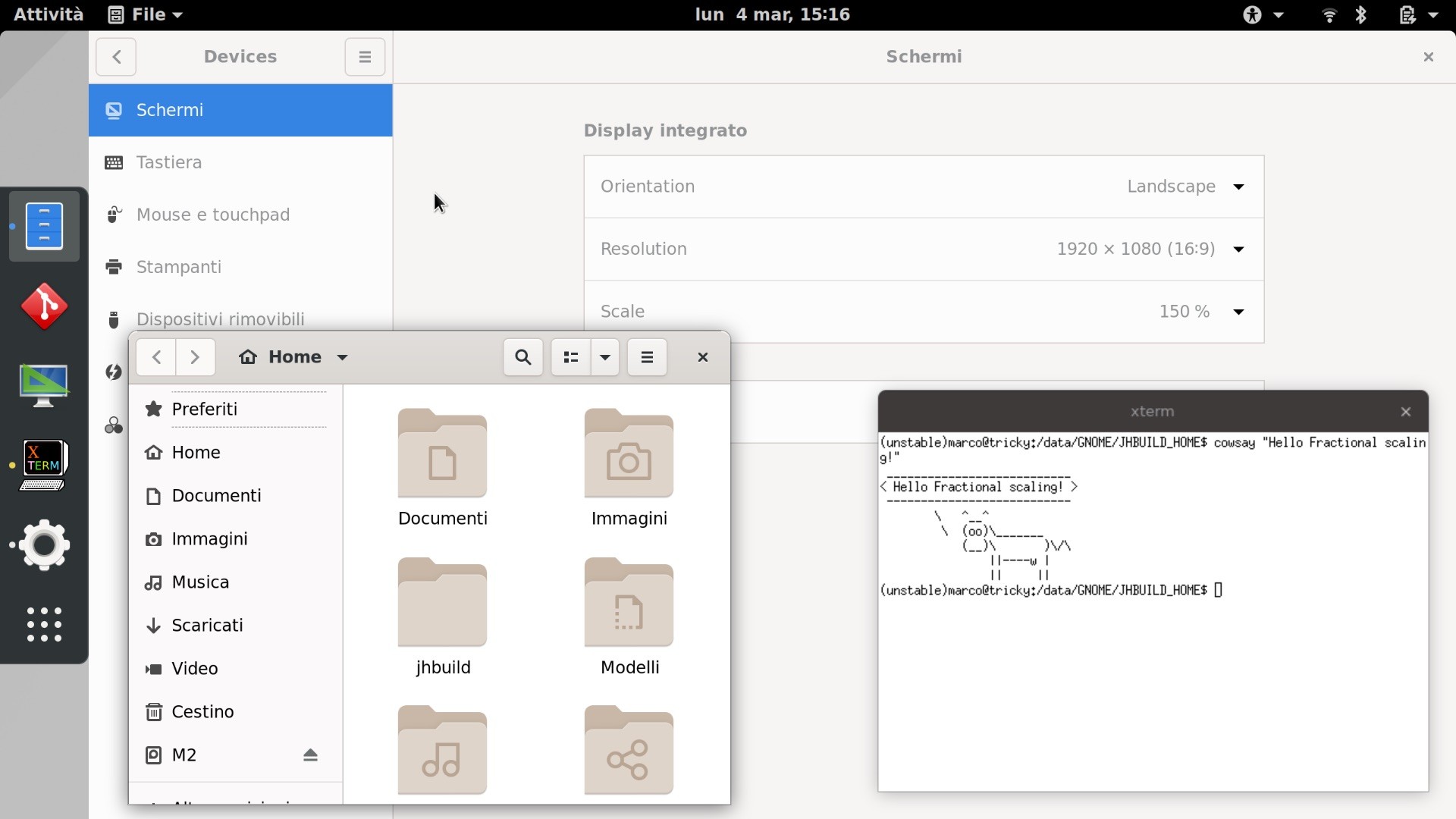Show all applications grid in the dock
The width and height of the screenshot is (1456, 819).
(x=43, y=626)
